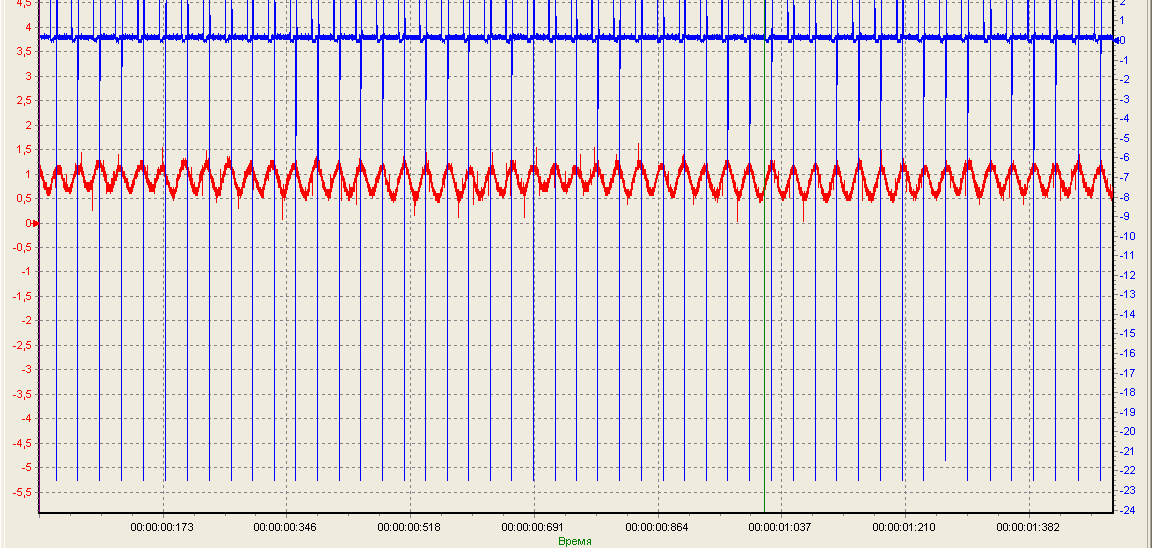Select time label 00:00:01:210

coord(904,527)
